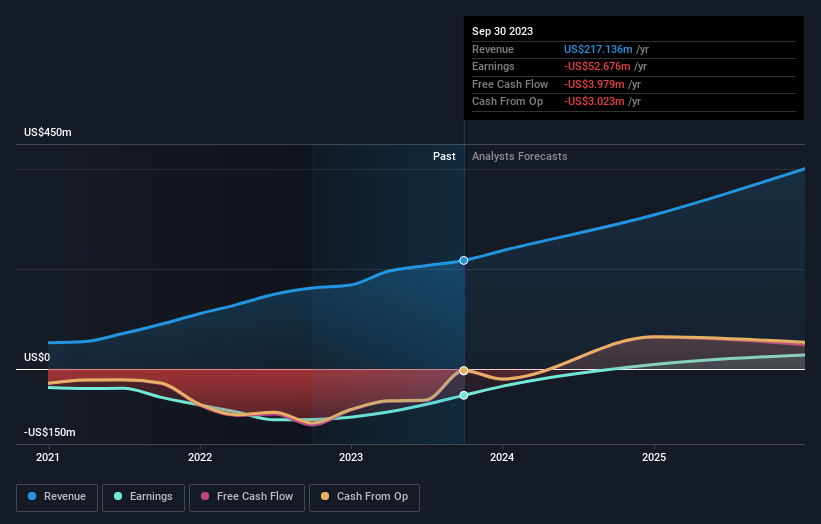Click the Past label on chart

[x=444, y=156]
